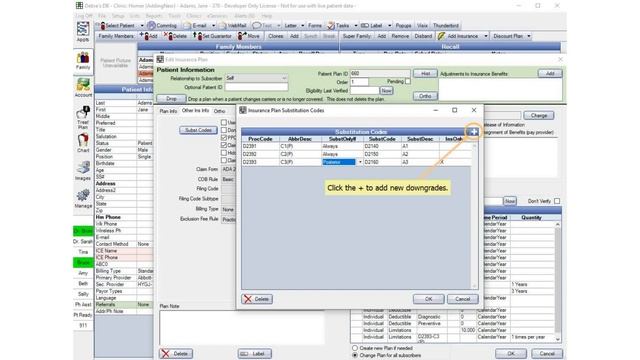Viewport: 640px width, 360px height.
Task: Expand the E-mail dropdown arrow
Action: tap(213, 26)
